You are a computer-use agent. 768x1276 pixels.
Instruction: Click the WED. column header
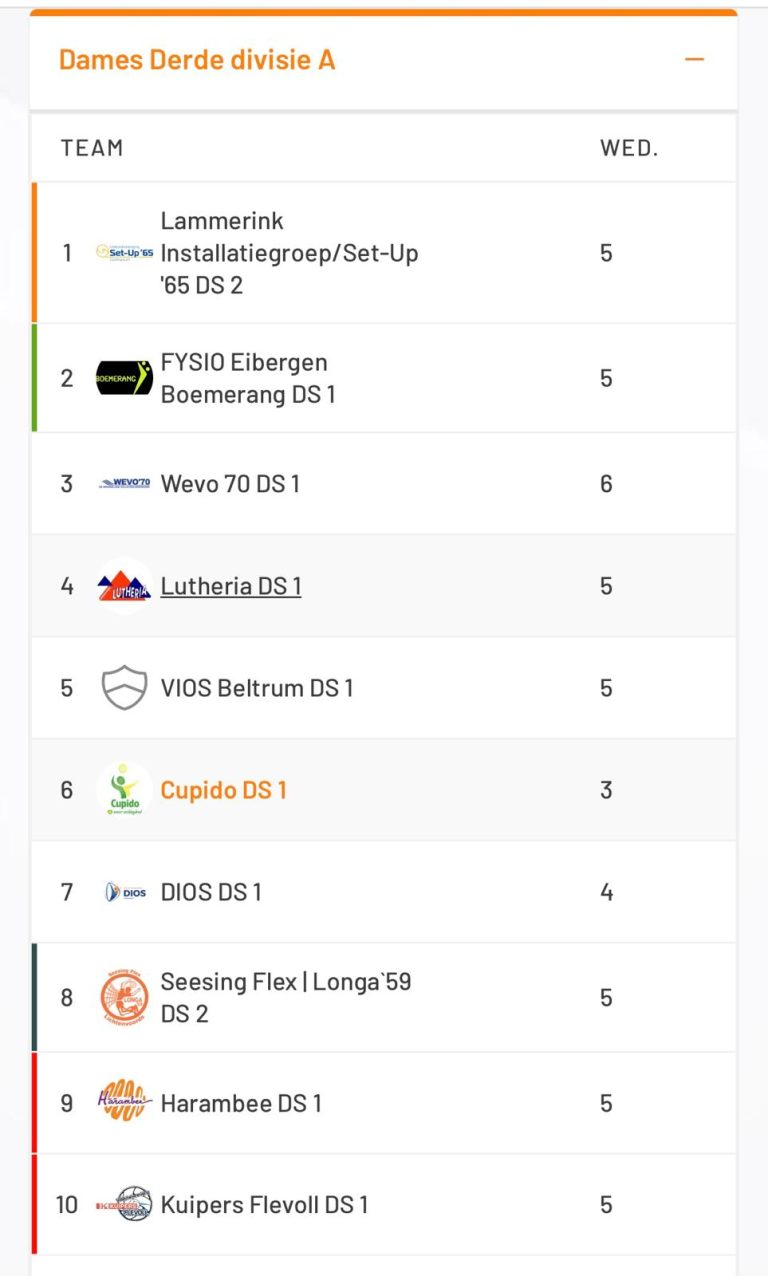point(629,148)
